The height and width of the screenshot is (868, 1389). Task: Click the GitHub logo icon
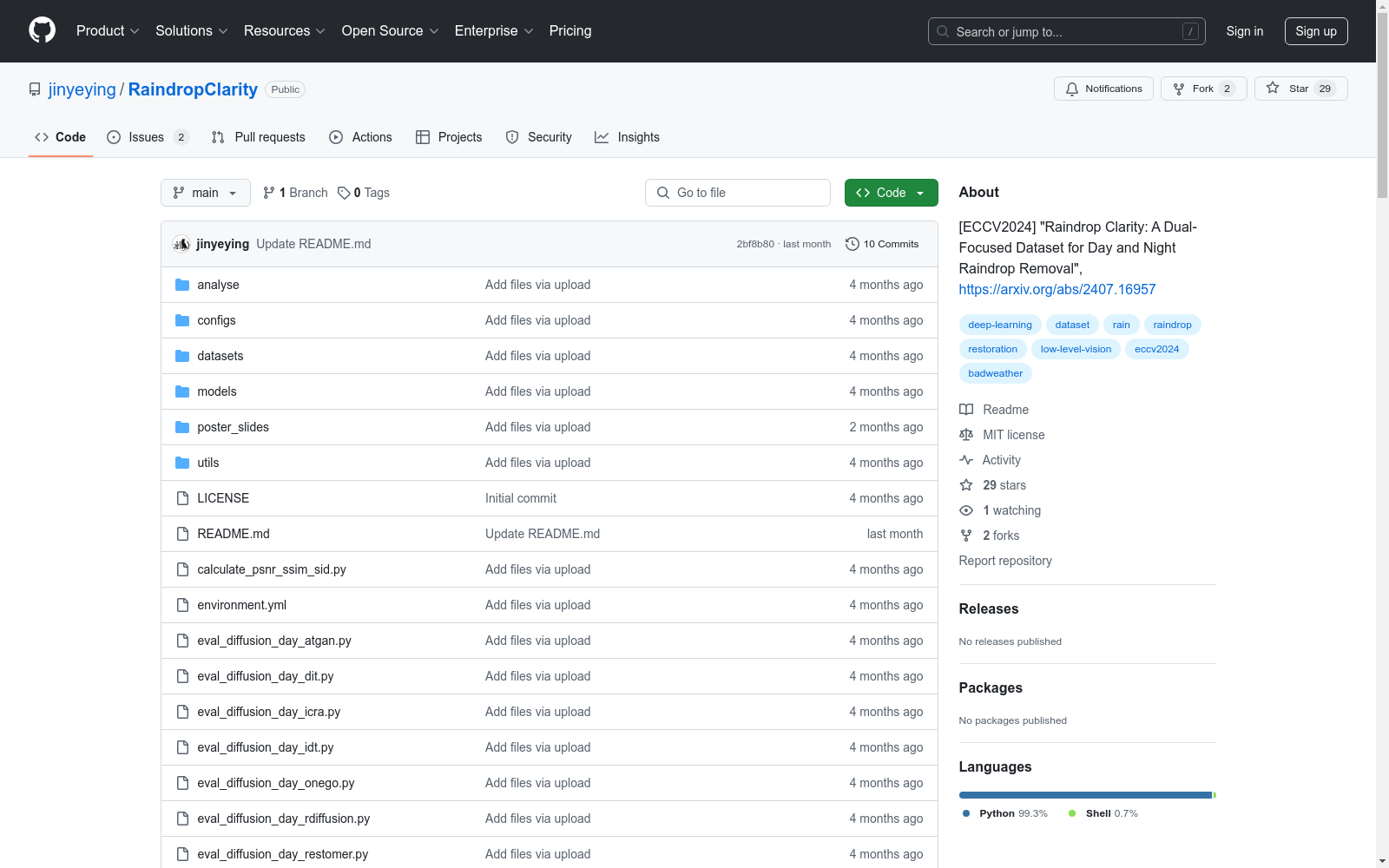pyautogui.click(x=42, y=30)
